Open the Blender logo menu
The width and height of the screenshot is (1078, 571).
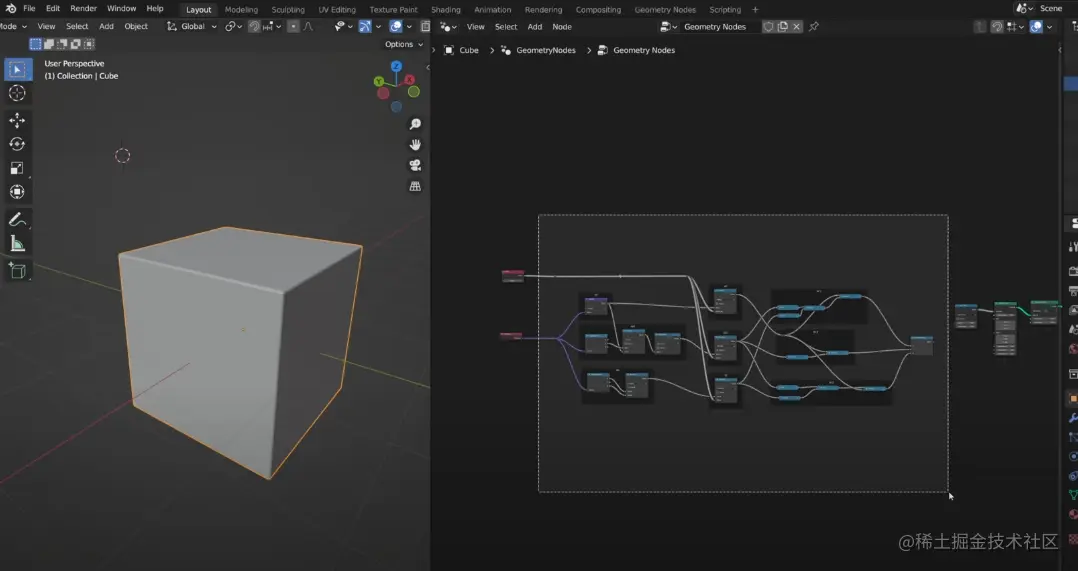tap(10, 9)
